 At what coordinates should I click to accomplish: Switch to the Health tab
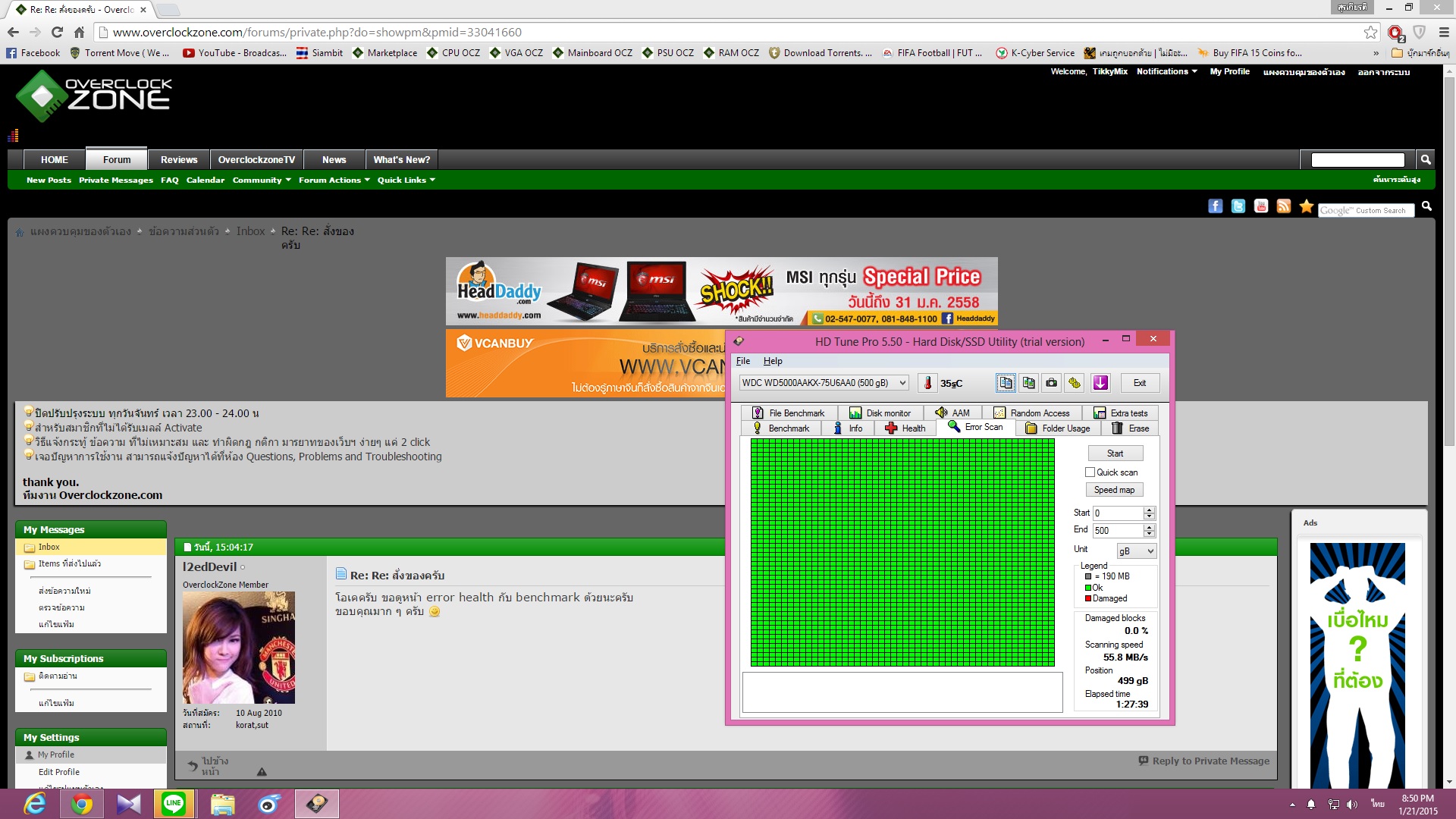tap(905, 428)
